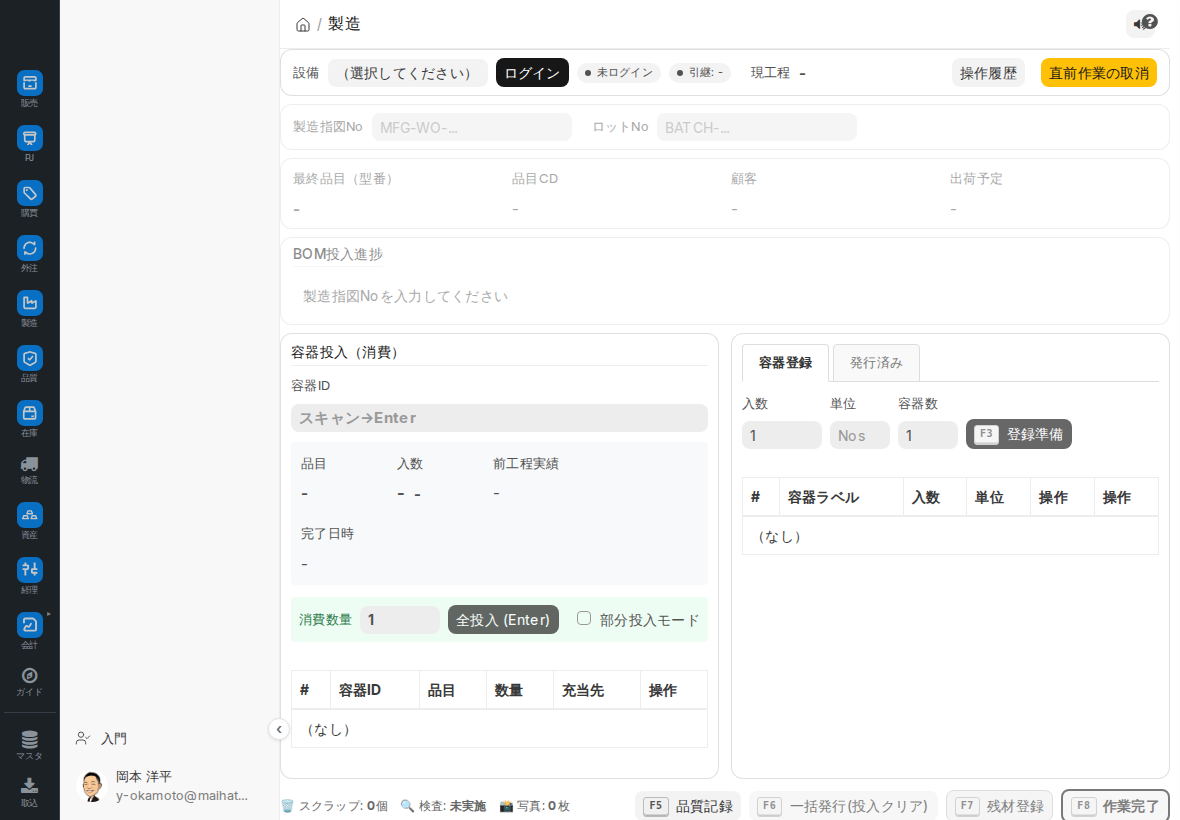Open the ガイド compass icon
Image resolution: width=1180 pixels, height=820 pixels.
(x=29, y=676)
